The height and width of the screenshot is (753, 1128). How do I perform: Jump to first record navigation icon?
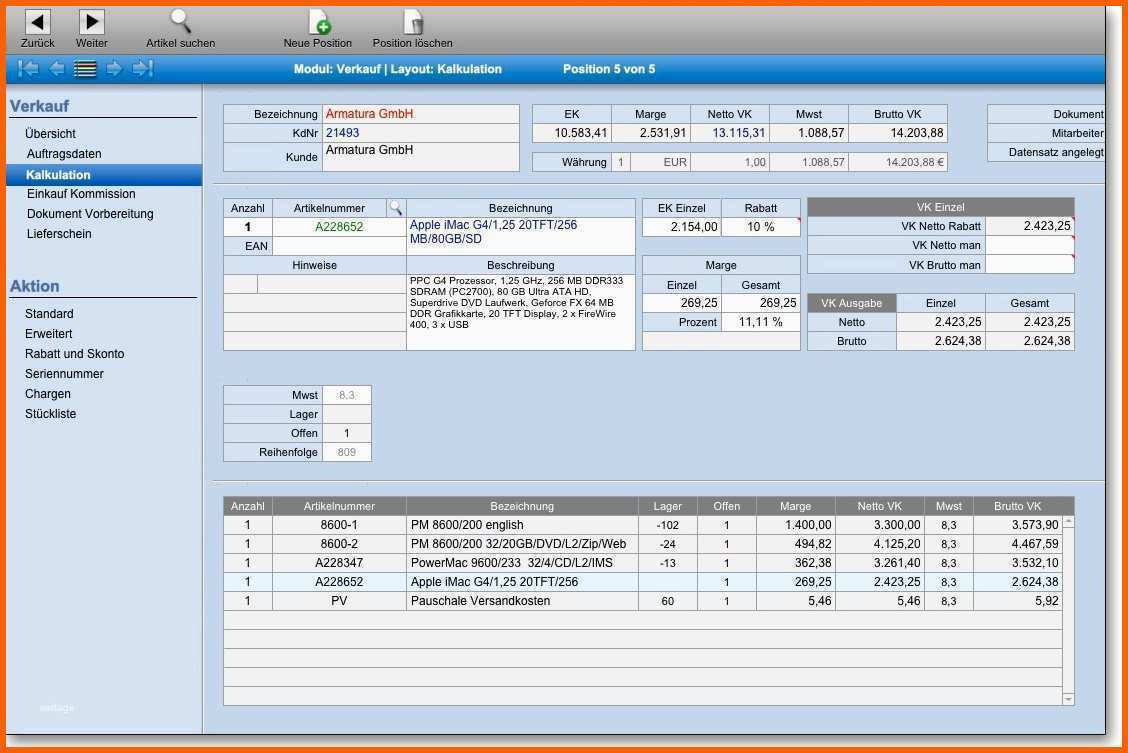[28, 68]
